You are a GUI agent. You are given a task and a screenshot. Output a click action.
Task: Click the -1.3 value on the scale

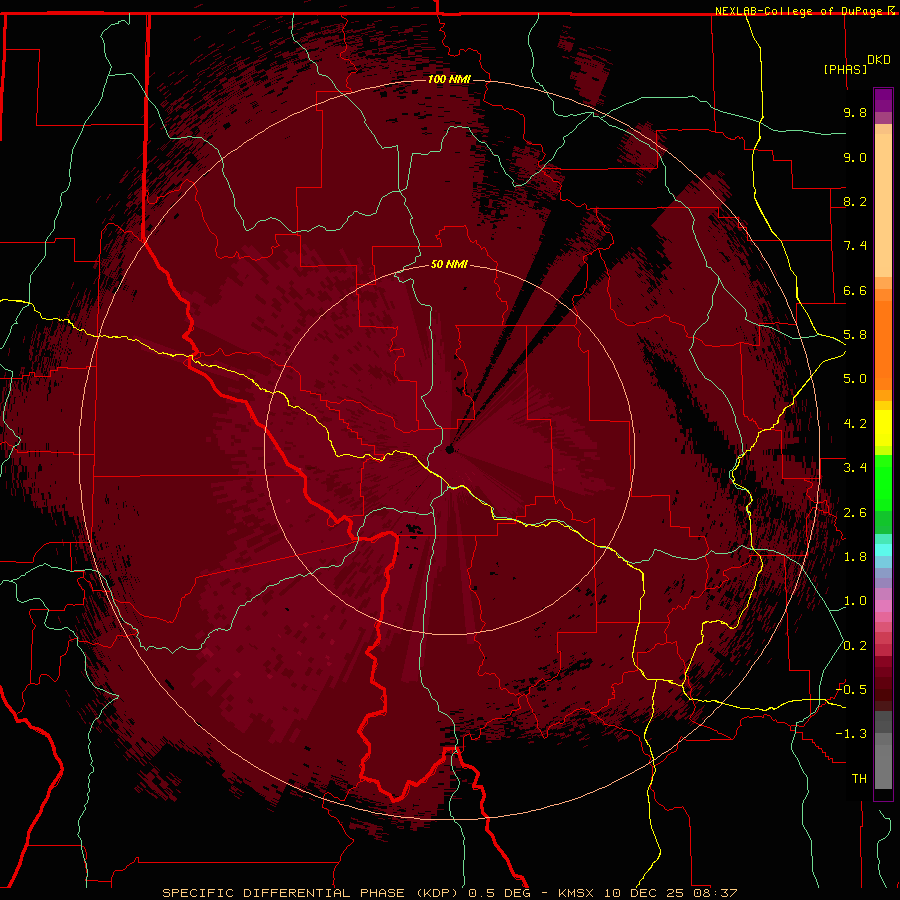(x=852, y=734)
